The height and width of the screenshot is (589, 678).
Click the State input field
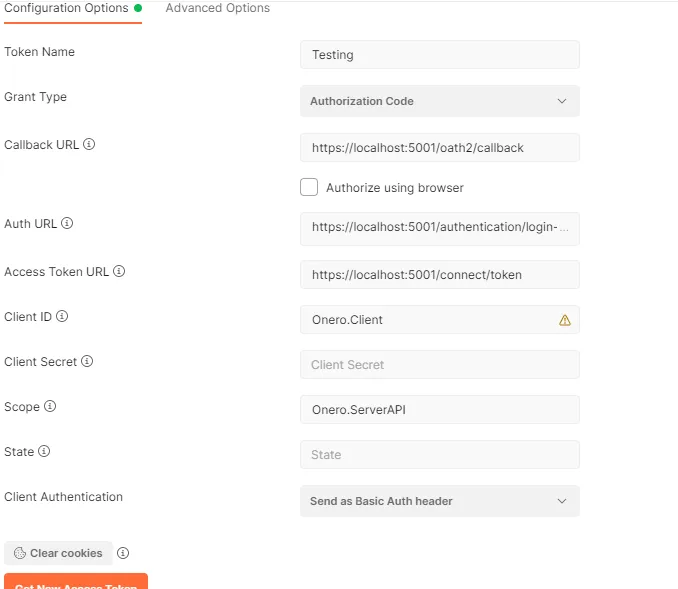point(439,455)
